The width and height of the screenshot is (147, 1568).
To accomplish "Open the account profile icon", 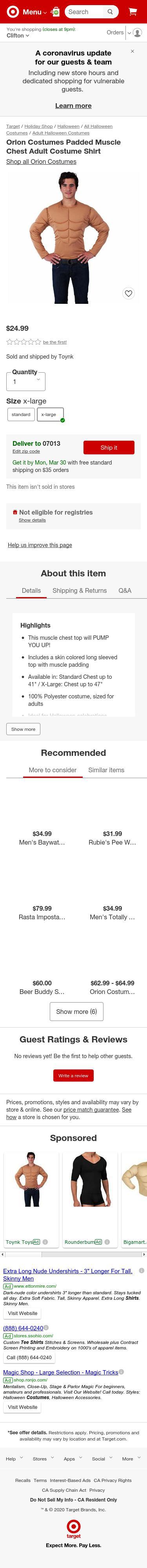I will 137,32.
